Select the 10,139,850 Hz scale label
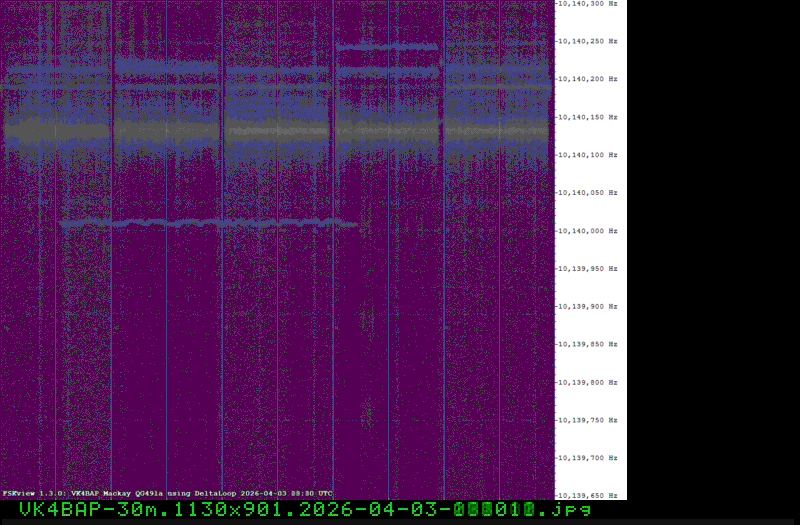This screenshot has width=800, height=525. pos(588,345)
